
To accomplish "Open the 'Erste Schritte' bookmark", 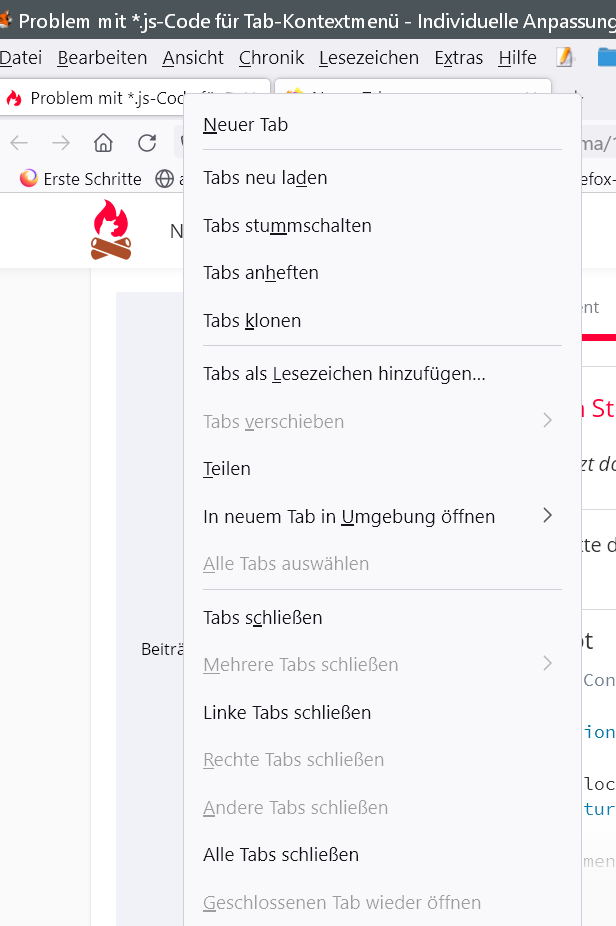I will pyautogui.click(x=92, y=179).
